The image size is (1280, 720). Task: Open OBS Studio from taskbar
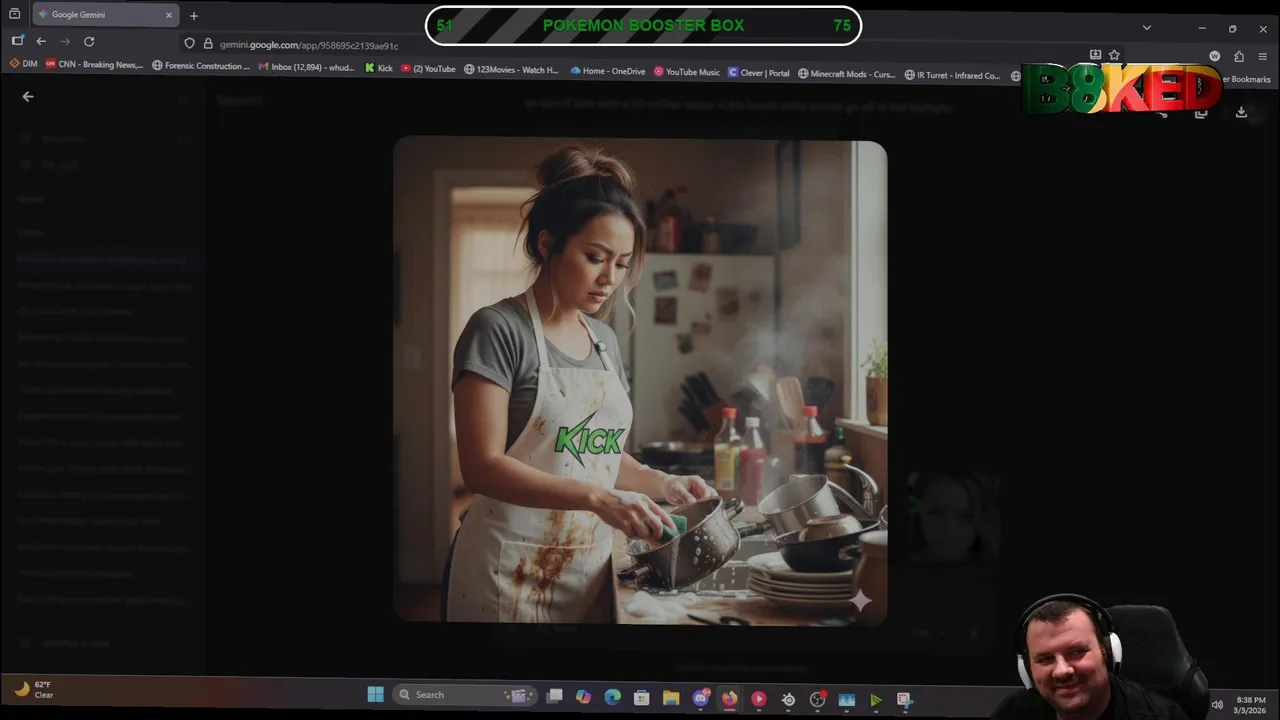coord(818,700)
